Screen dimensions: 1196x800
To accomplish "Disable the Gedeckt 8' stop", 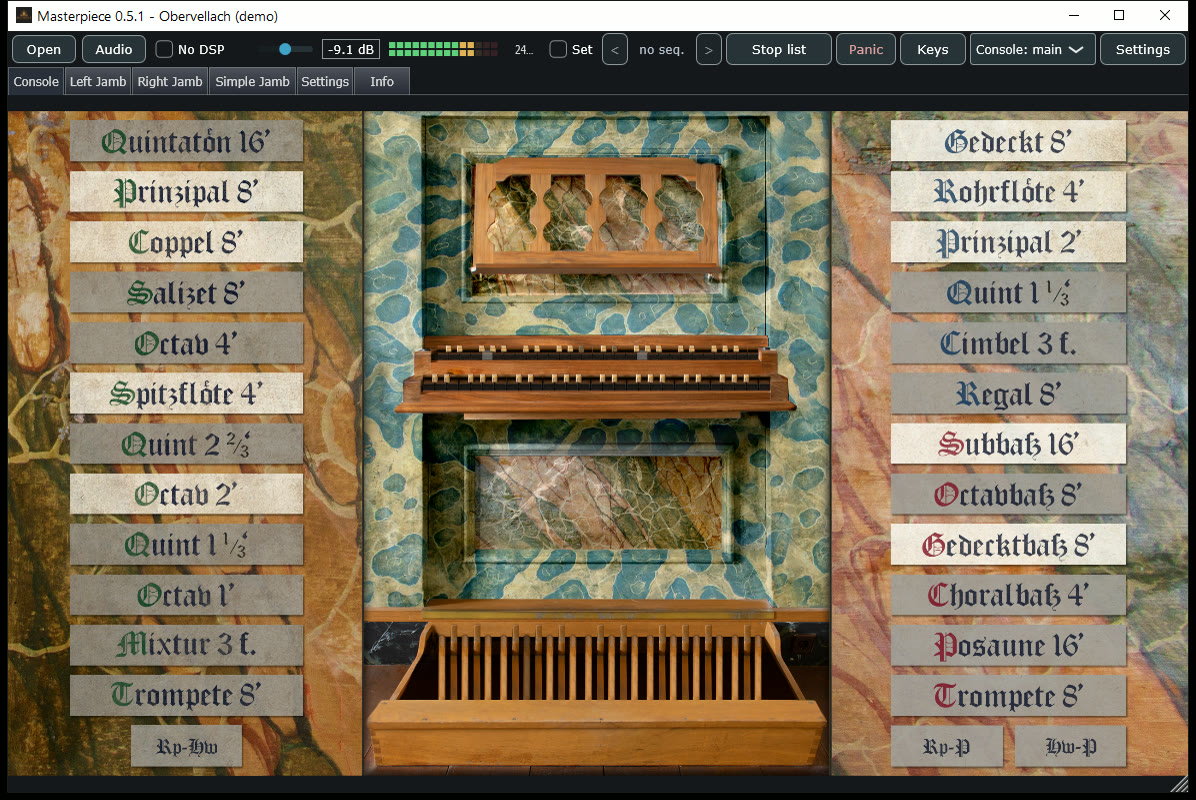I will click(1008, 141).
